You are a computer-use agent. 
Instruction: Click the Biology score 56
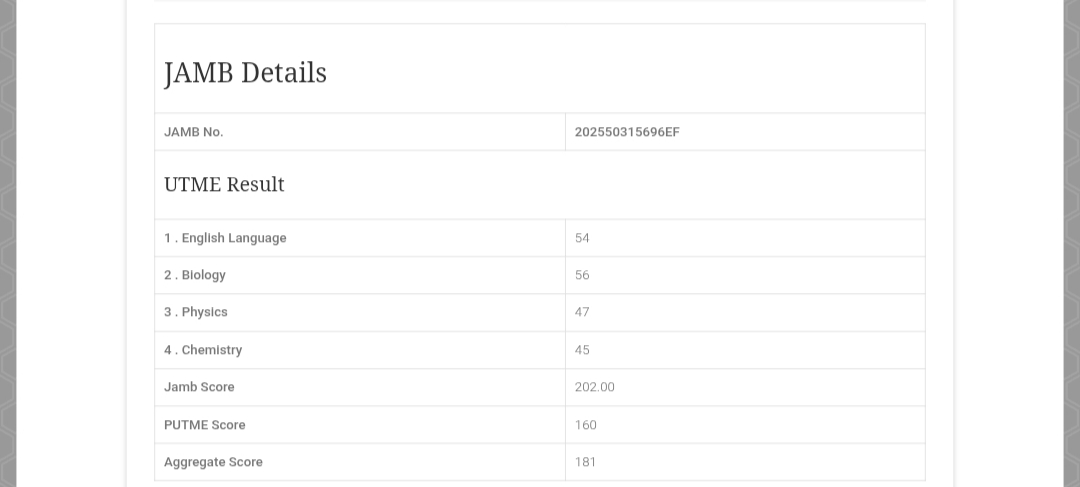coord(582,275)
